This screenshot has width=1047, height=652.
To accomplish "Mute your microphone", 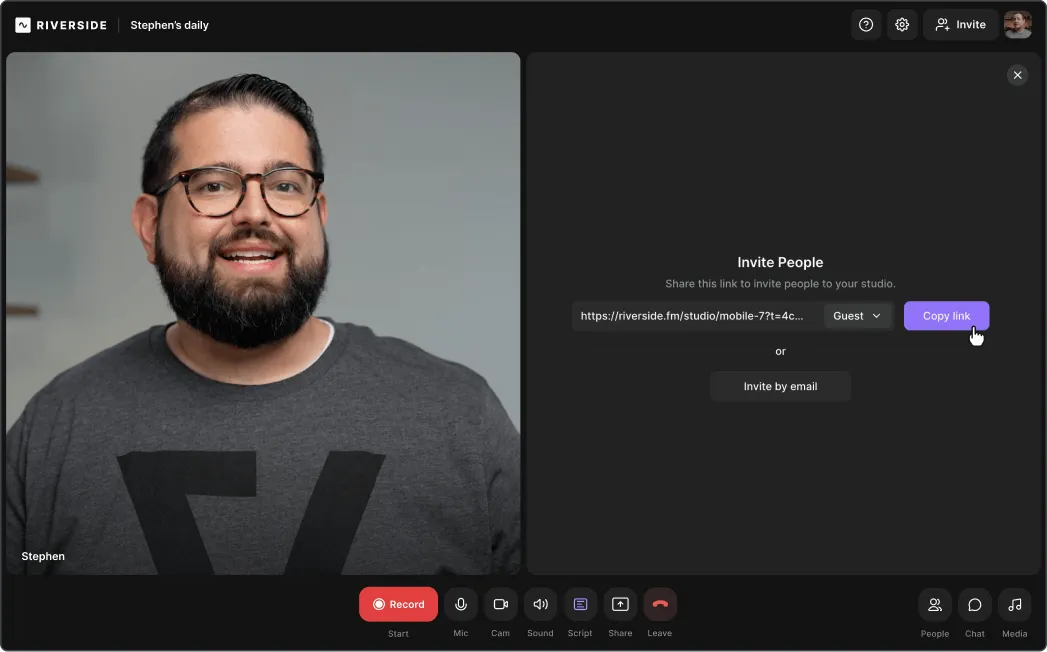I will (x=460, y=604).
